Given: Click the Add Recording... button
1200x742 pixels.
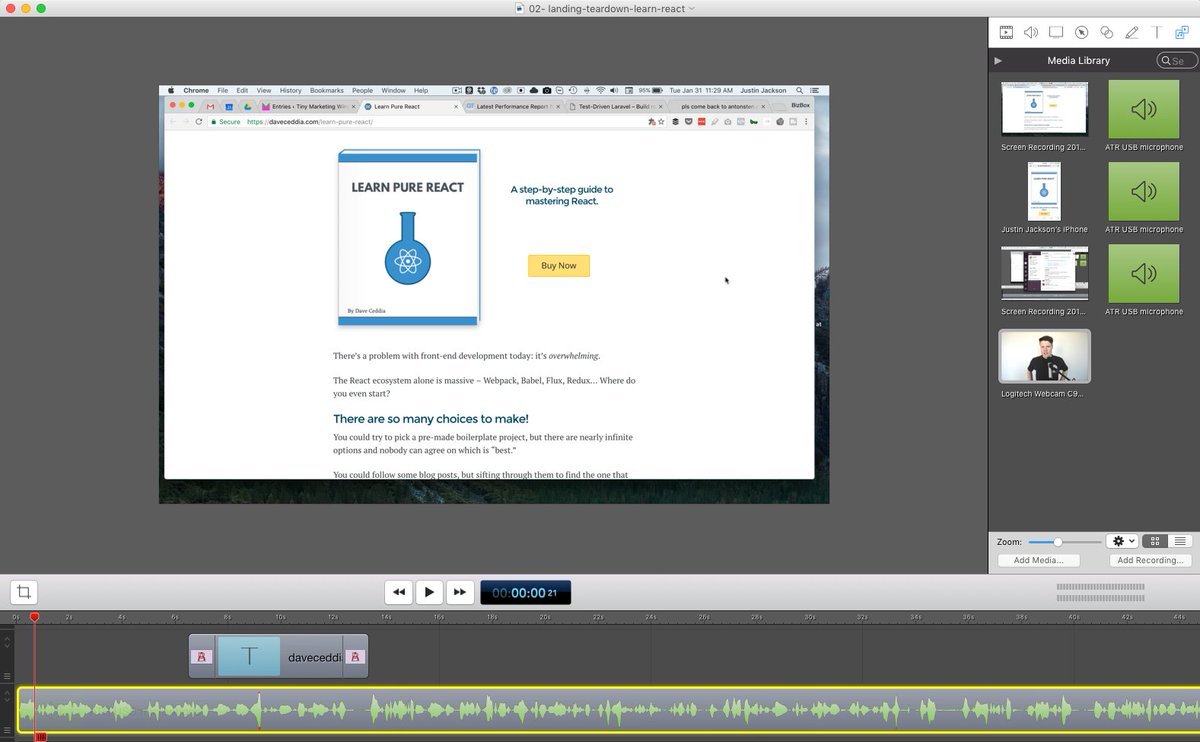Looking at the screenshot, I should point(1151,560).
